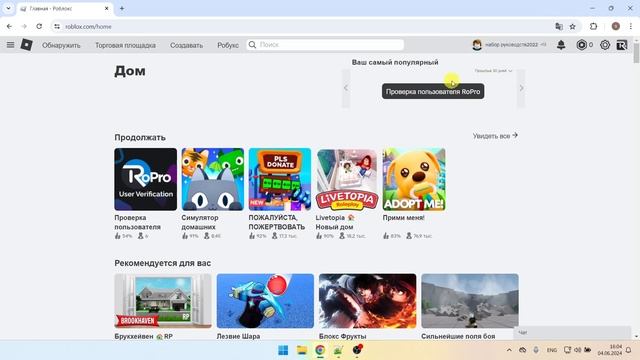Image resolution: width=640 pixels, height=360 pixels.
Task: Open the Pet Simulator cat thumbnail
Action: 213,179
